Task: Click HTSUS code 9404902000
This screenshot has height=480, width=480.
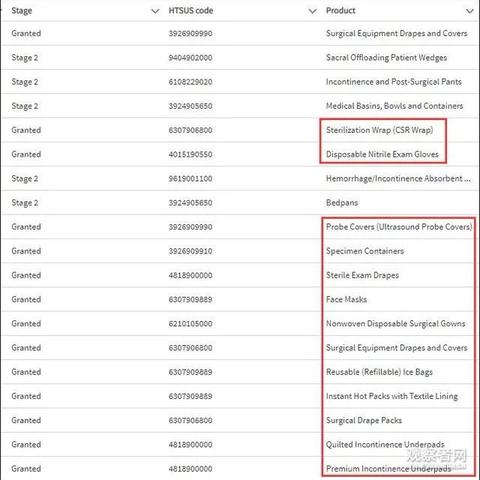Action: pos(190,58)
